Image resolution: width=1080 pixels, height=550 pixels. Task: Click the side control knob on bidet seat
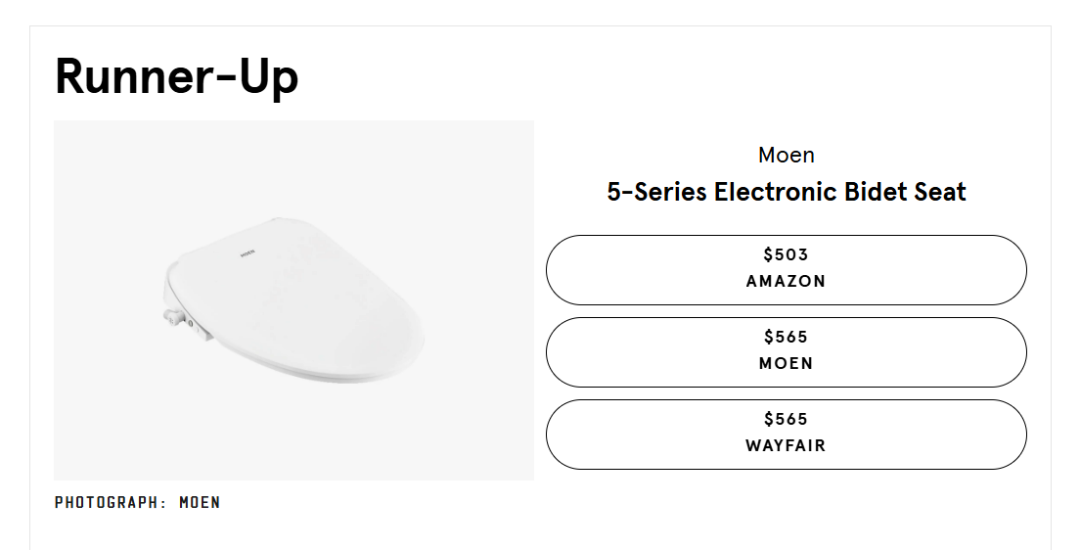tap(174, 317)
